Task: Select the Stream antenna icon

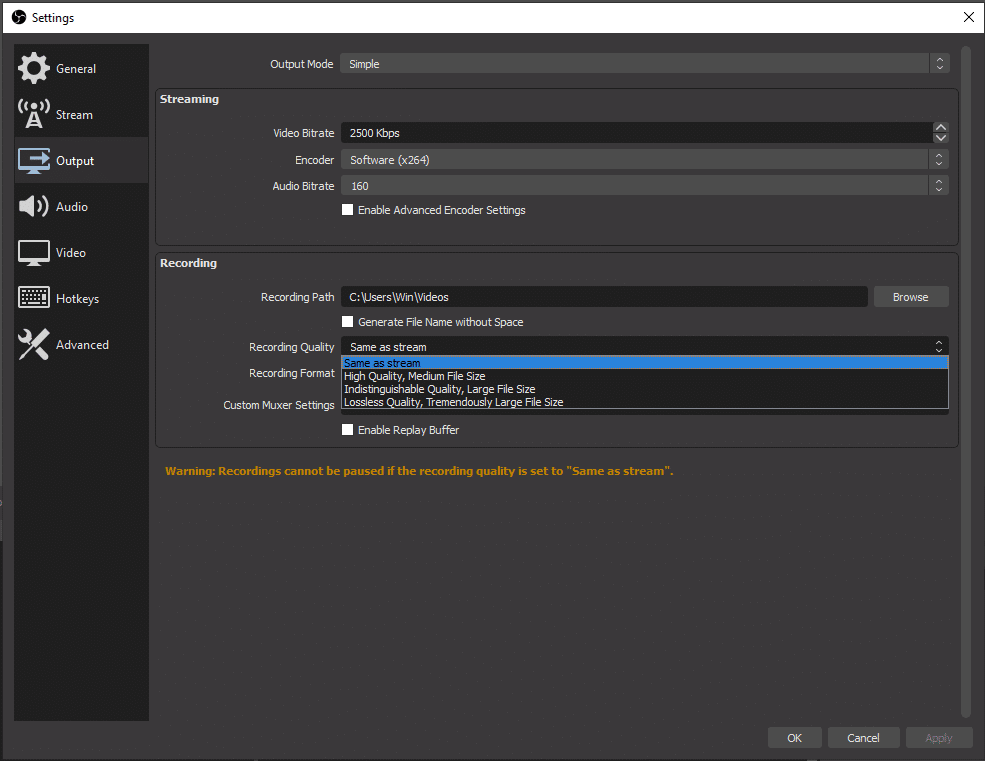Action: point(34,114)
